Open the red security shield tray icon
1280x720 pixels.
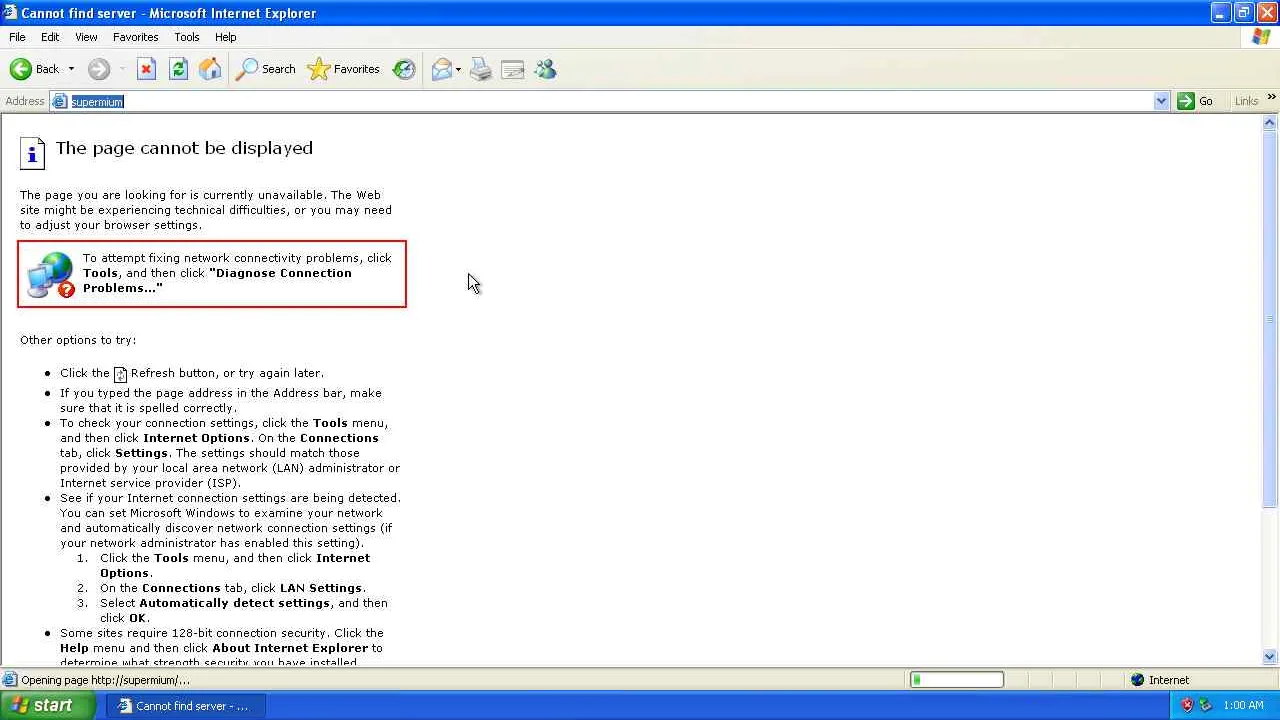[x=1187, y=705]
